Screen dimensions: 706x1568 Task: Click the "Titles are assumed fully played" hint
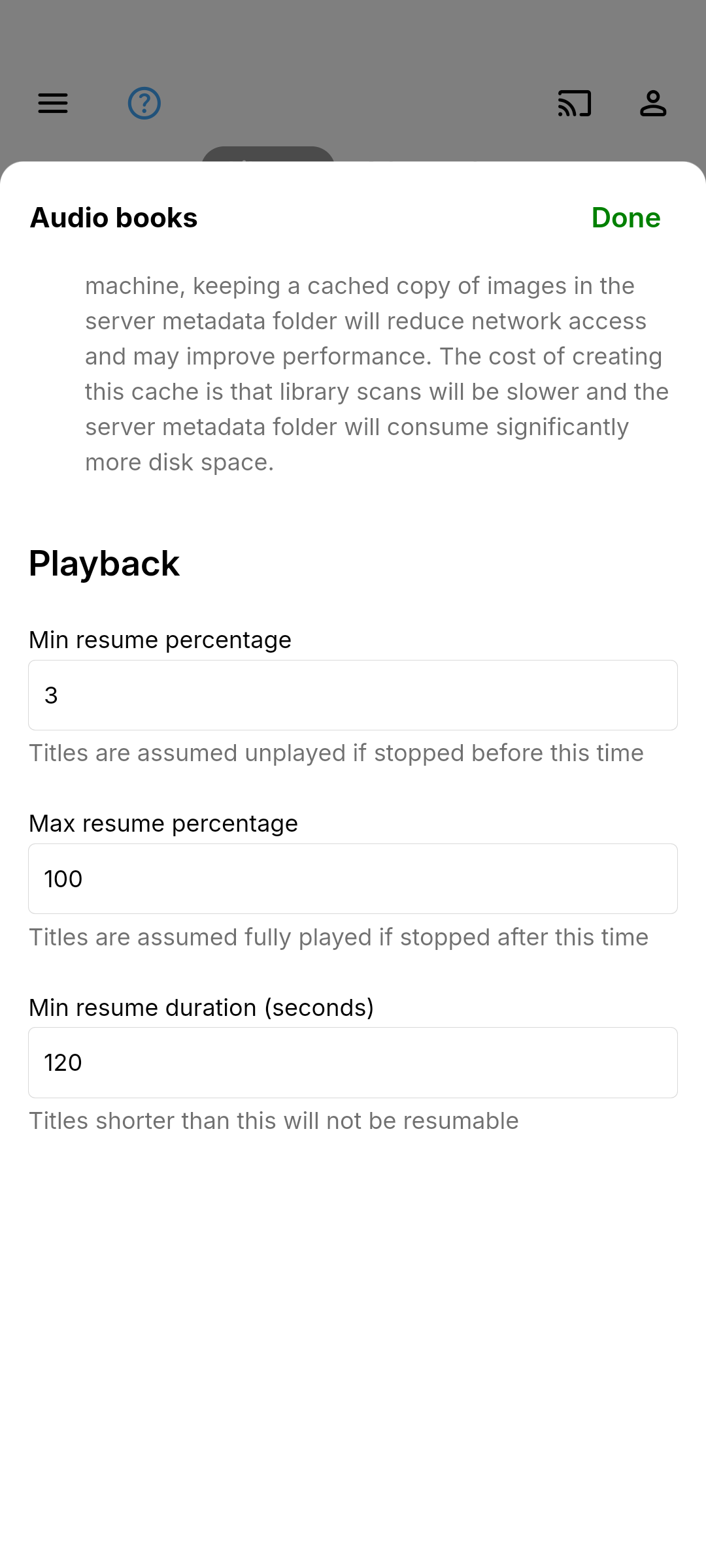pos(339,937)
